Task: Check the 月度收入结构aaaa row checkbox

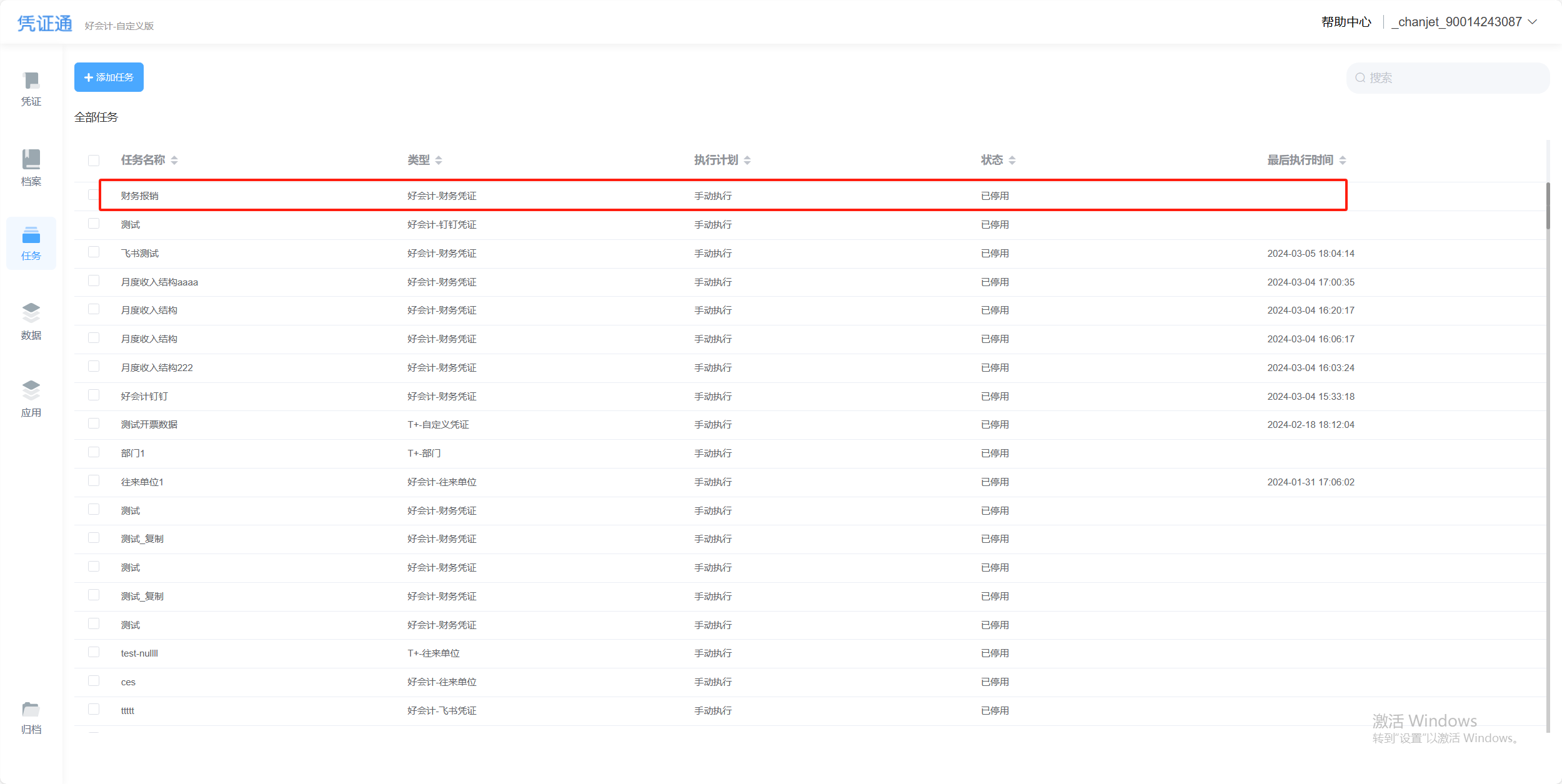Action: coord(94,280)
